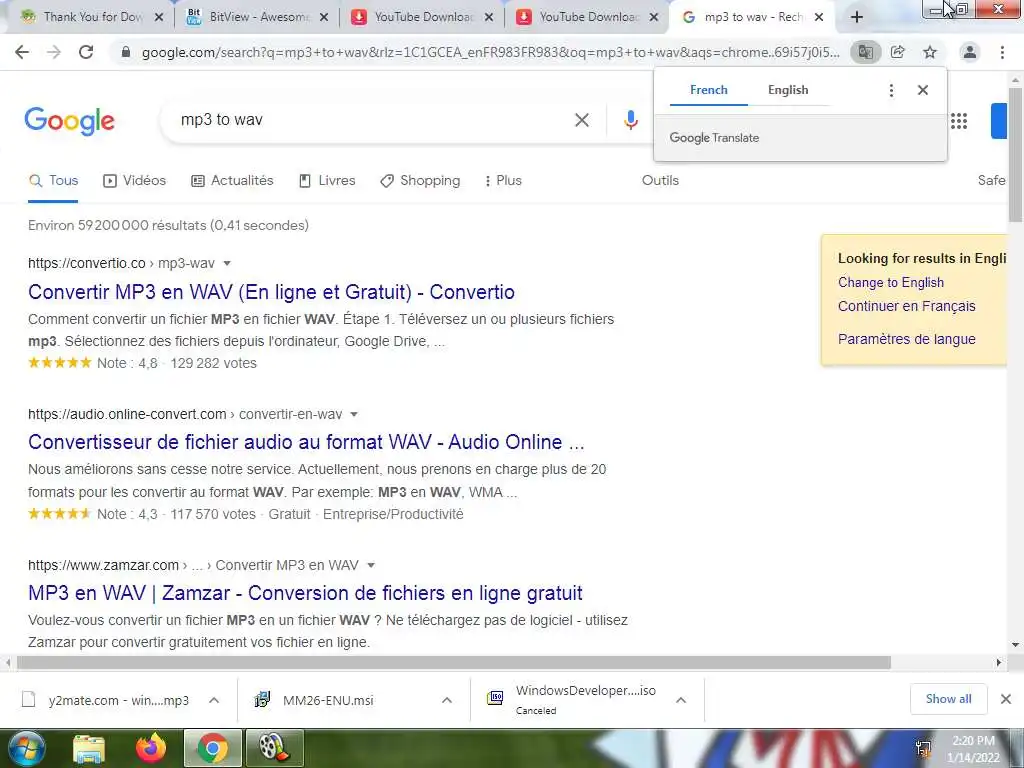Open the Windows Start menu
The height and width of the screenshot is (768, 1024).
(26, 748)
